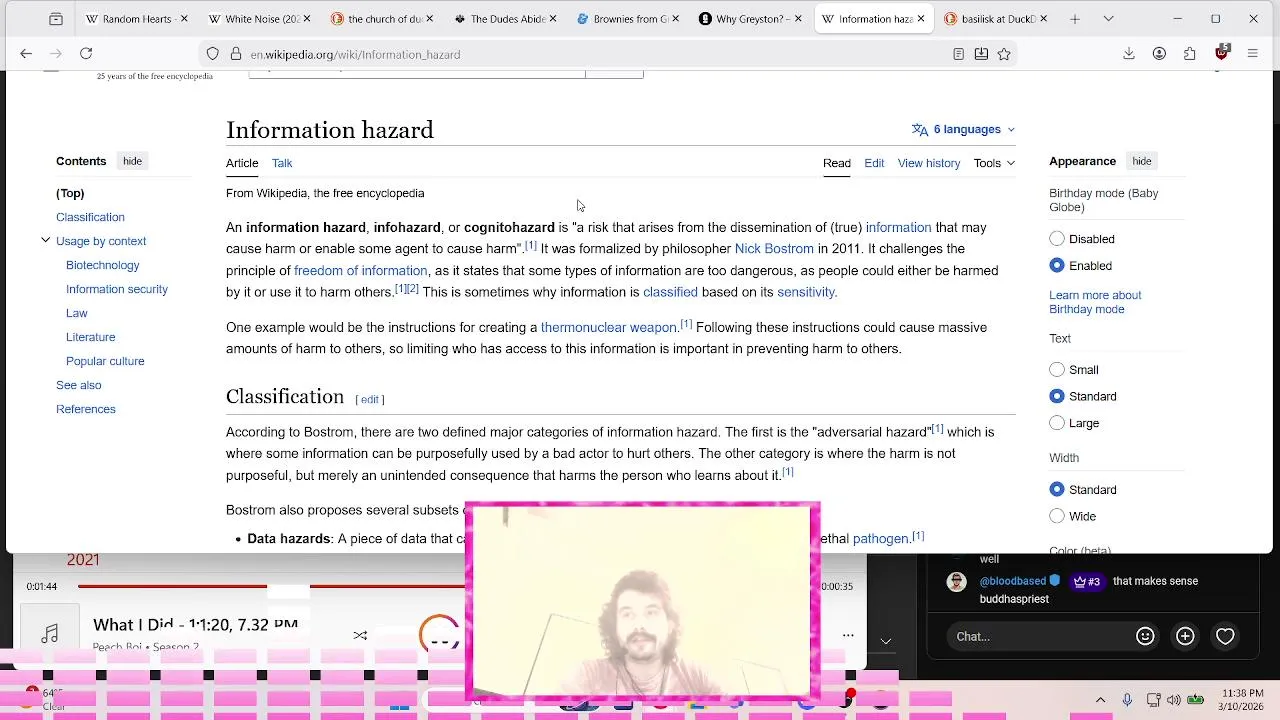Screen dimensions: 1280x720
Task: Open the View history tab
Action: [x=929, y=163]
